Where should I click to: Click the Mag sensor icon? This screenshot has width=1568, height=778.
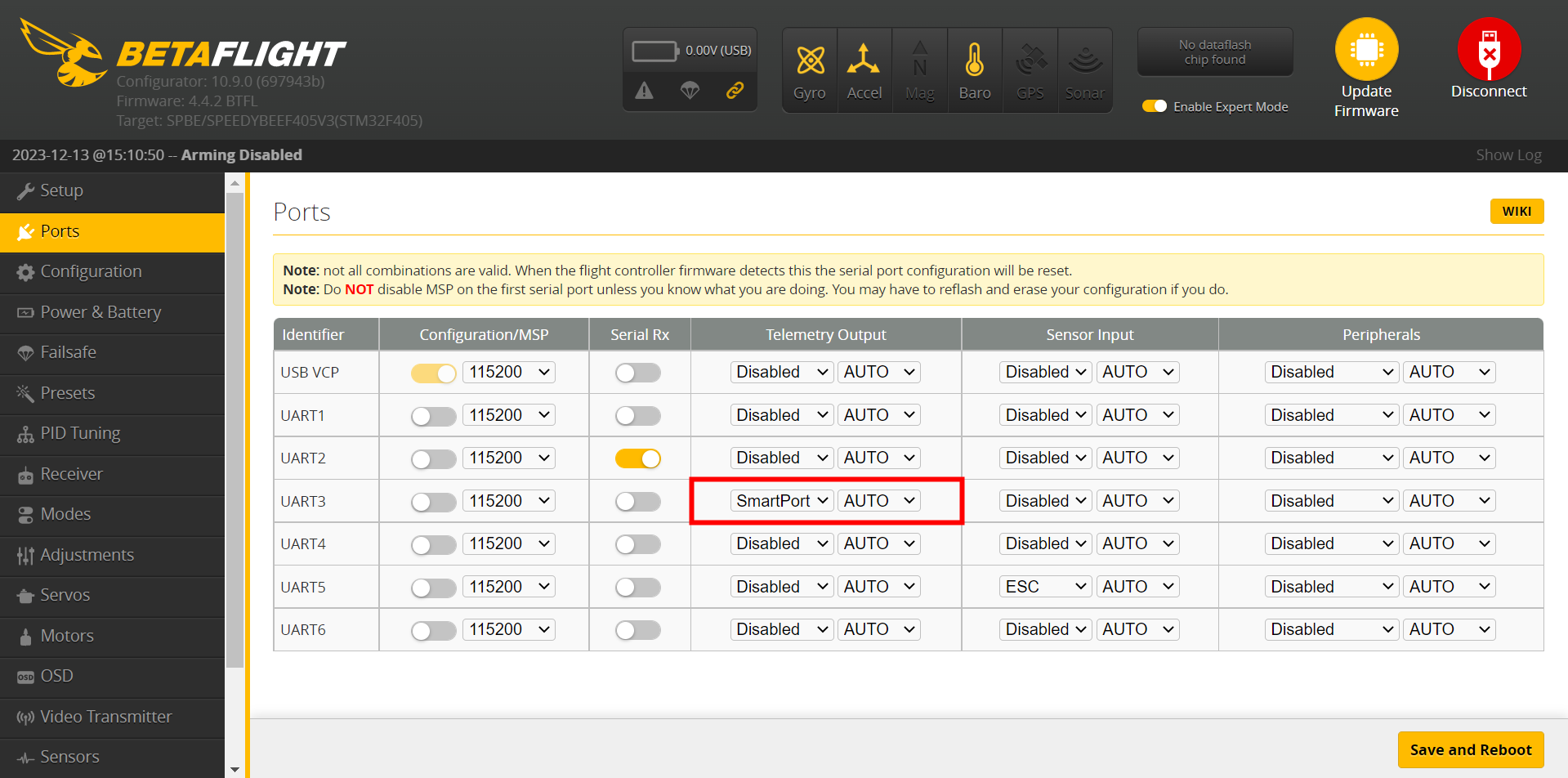click(x=920, y=70)
